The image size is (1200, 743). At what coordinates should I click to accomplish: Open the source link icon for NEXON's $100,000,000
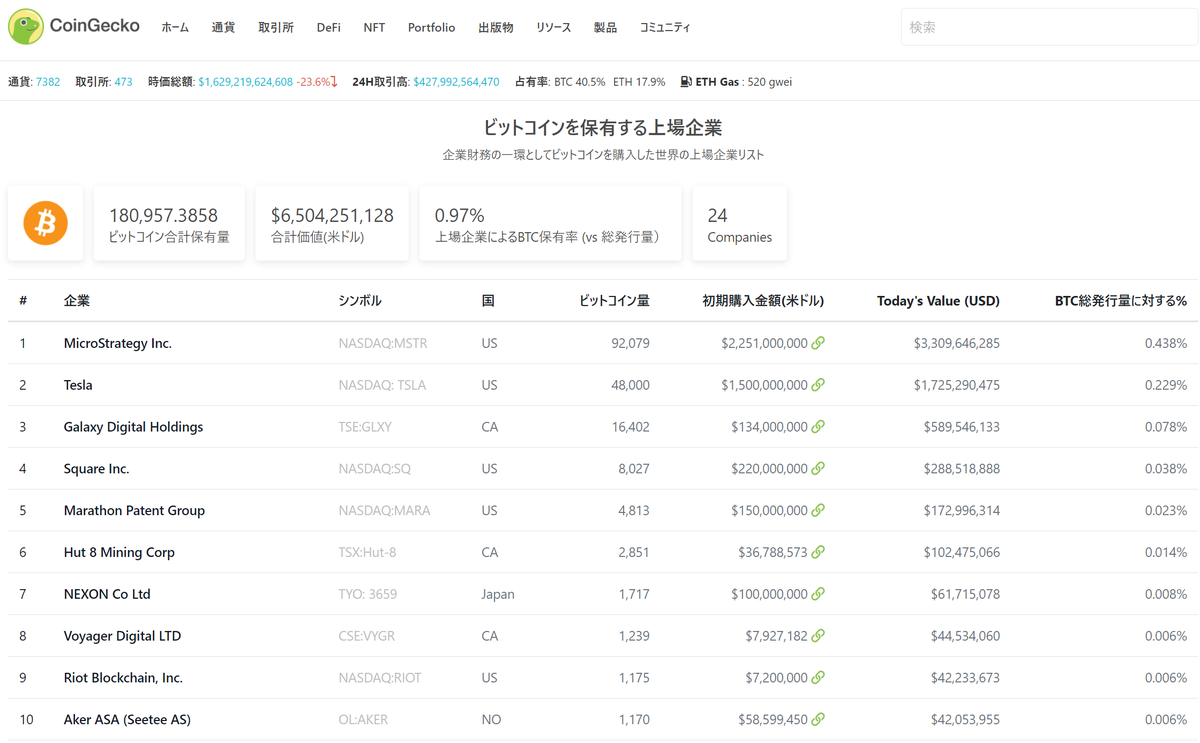pyautogui.click(x=818, y=594)
